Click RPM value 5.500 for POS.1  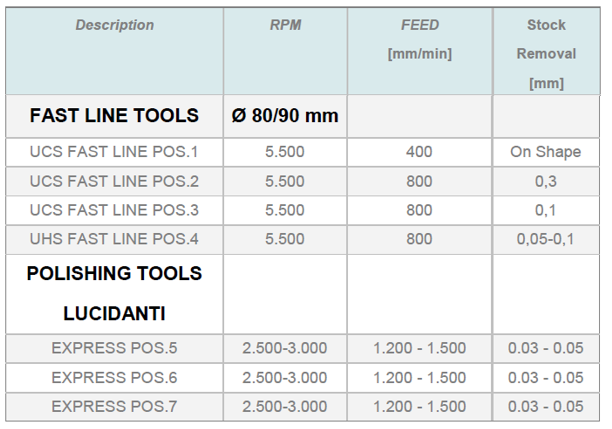(285, 152)
